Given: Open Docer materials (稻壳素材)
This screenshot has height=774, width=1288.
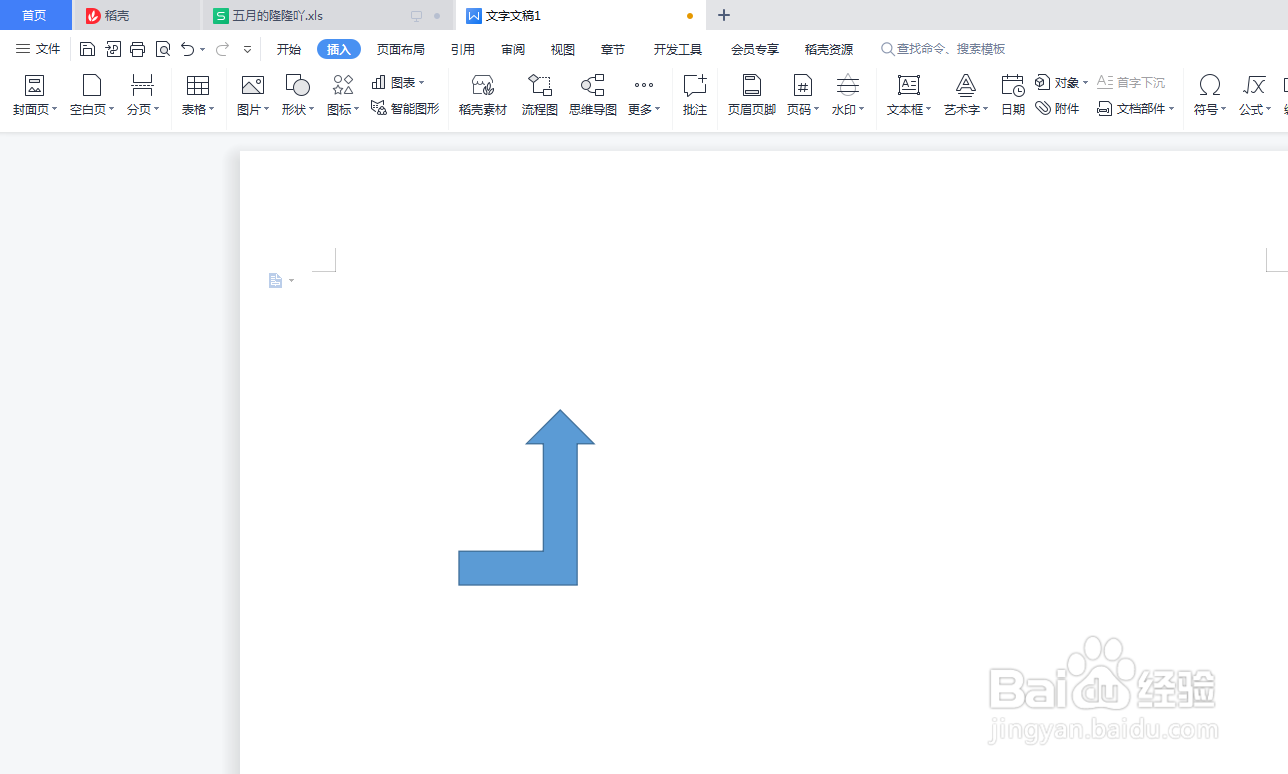Looking at the screenshot, I should pyautogui.click(x=482, y=95).
